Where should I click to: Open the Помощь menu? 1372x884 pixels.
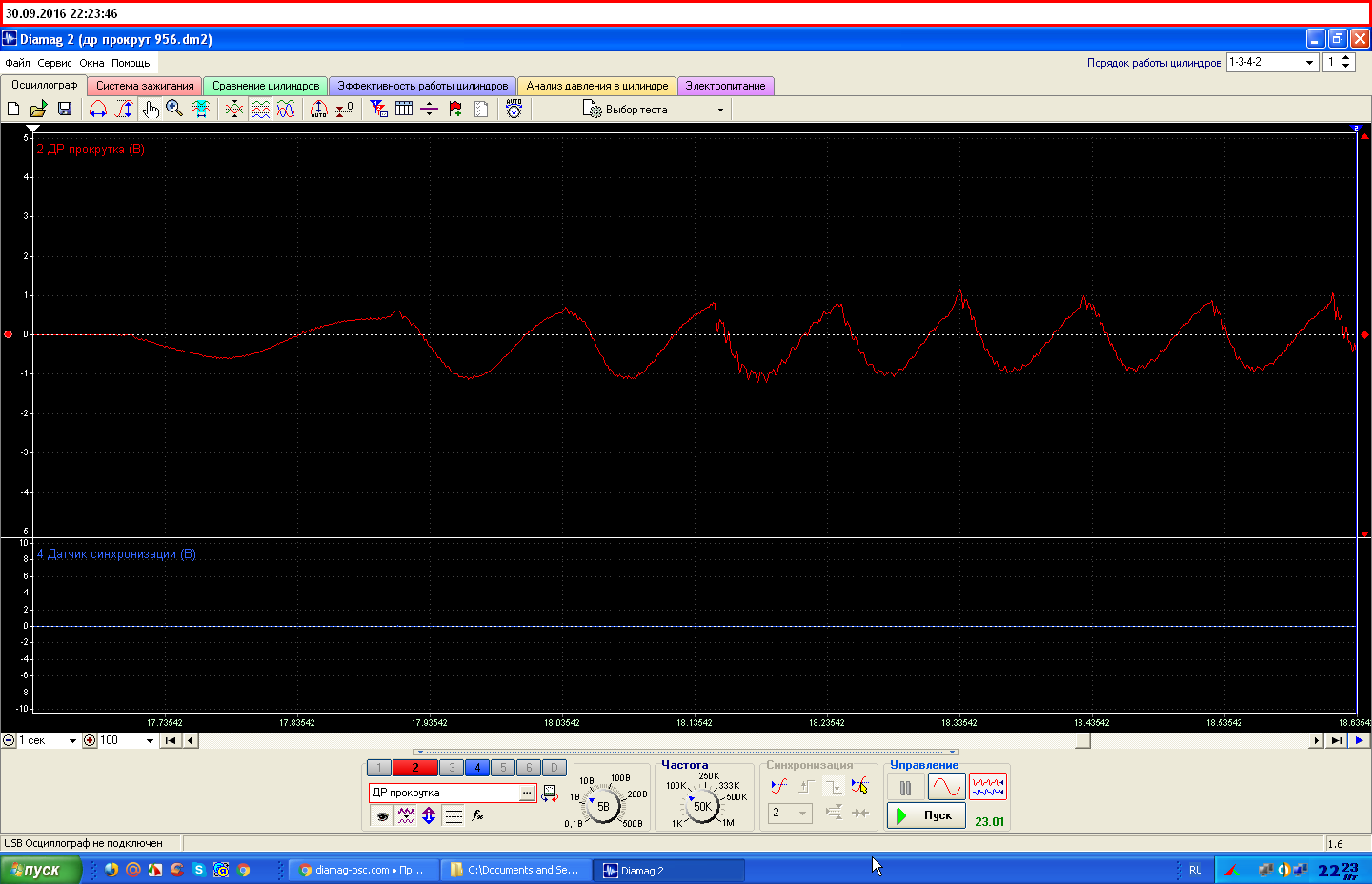[131, 63]
